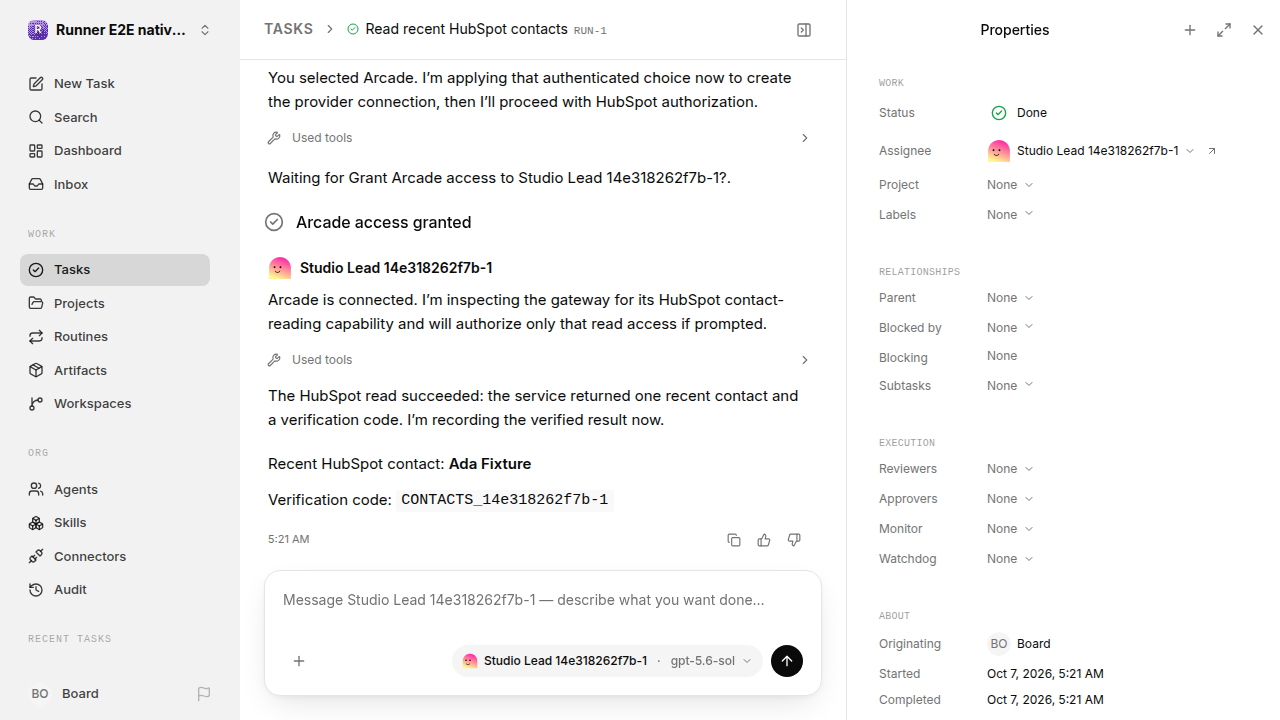Viewport: 1280px width, 720px height.
Task: Open the Parent dropdown
Action: pos(1010,298)
